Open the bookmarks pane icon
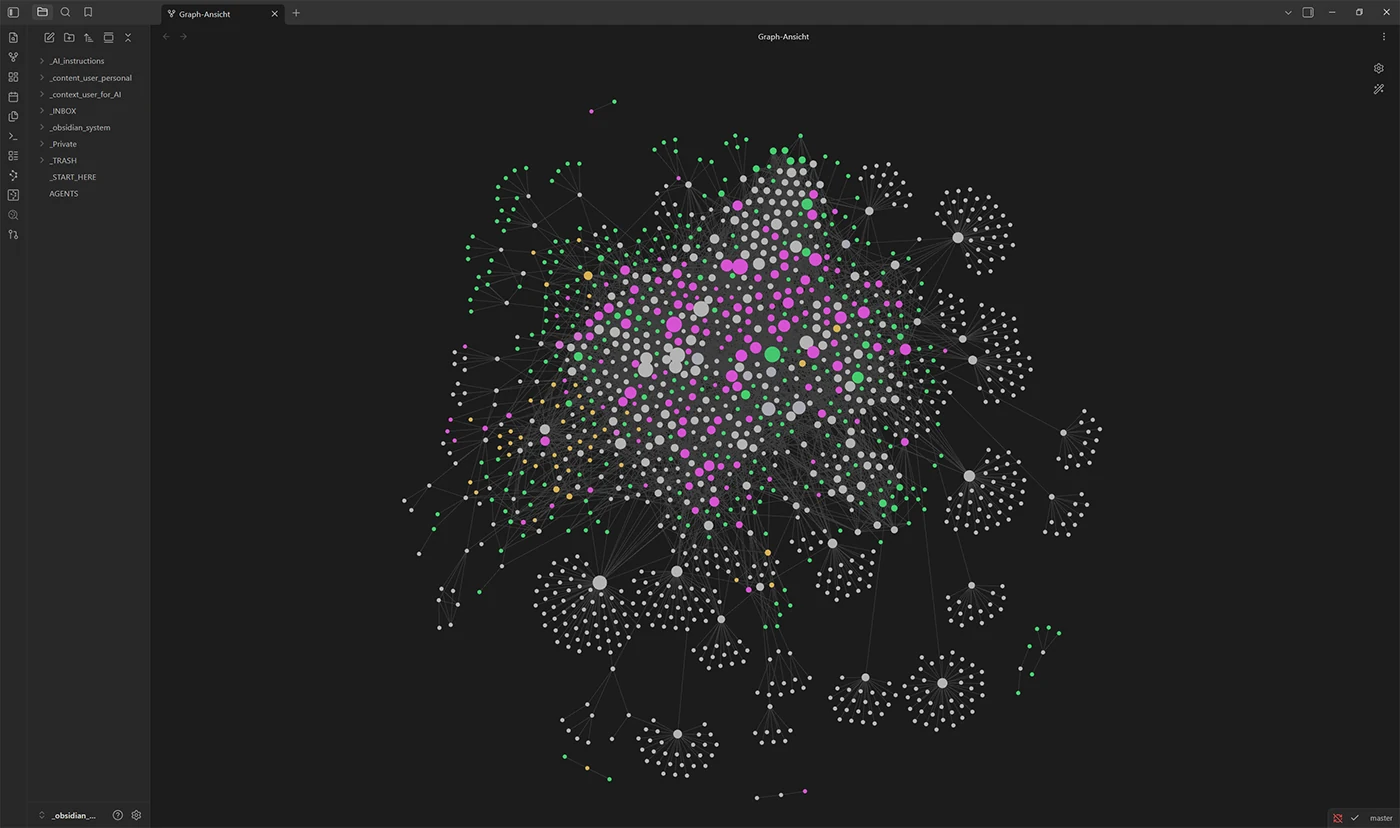The width and height of the screenshot is (1400, 828). click(x=88, y=12)
